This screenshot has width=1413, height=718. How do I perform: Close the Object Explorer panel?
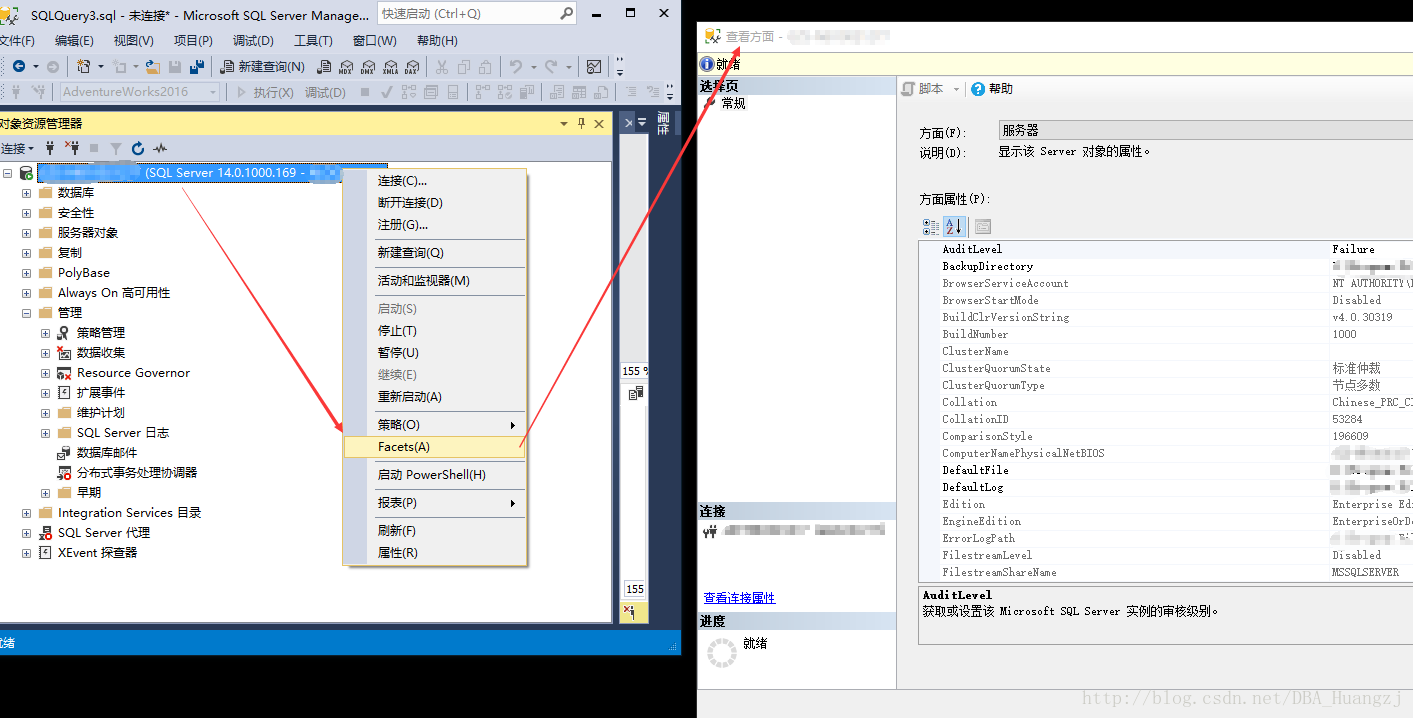(x=599, y=124)
